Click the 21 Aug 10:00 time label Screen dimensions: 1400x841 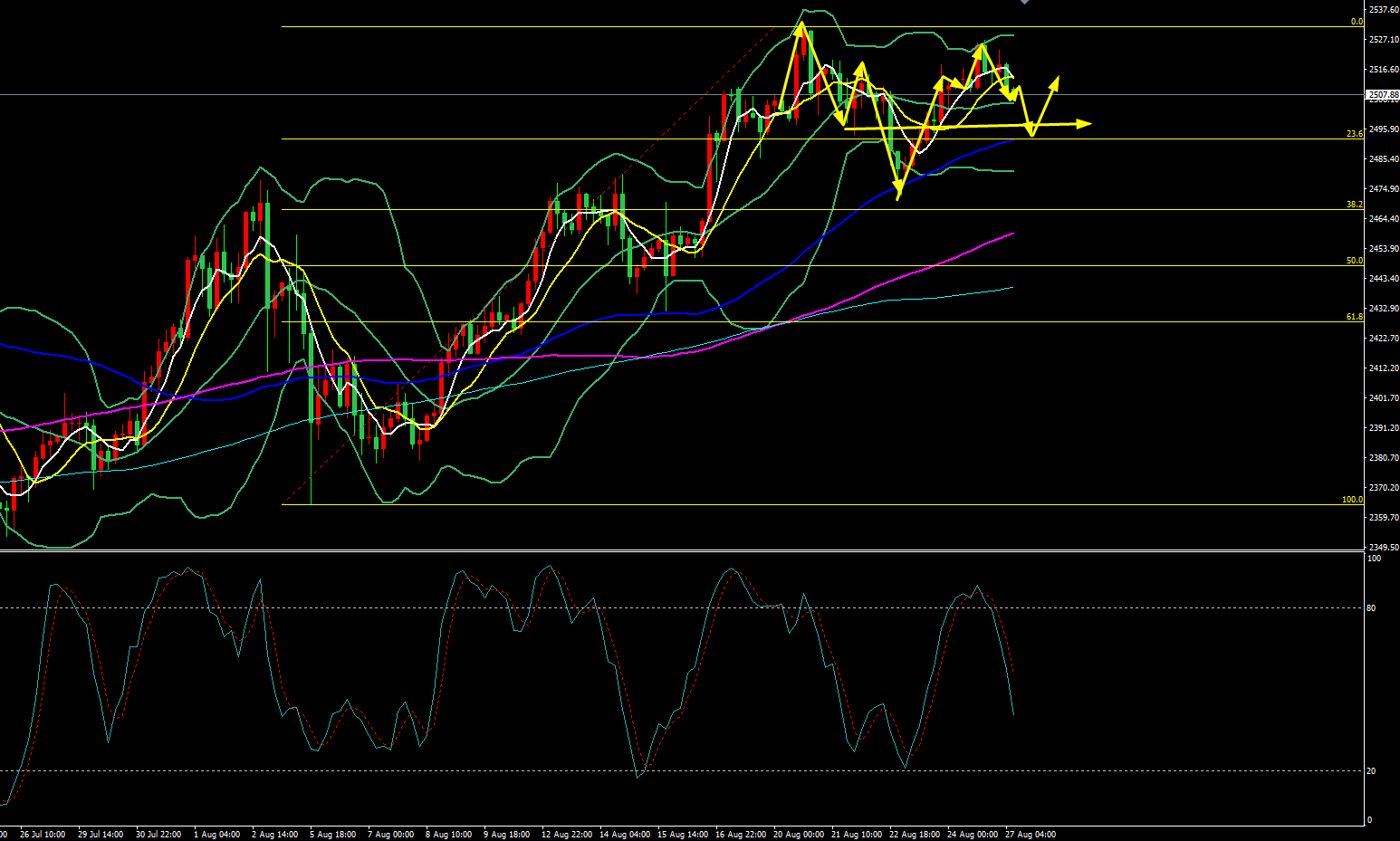click(x=857, y=835)
